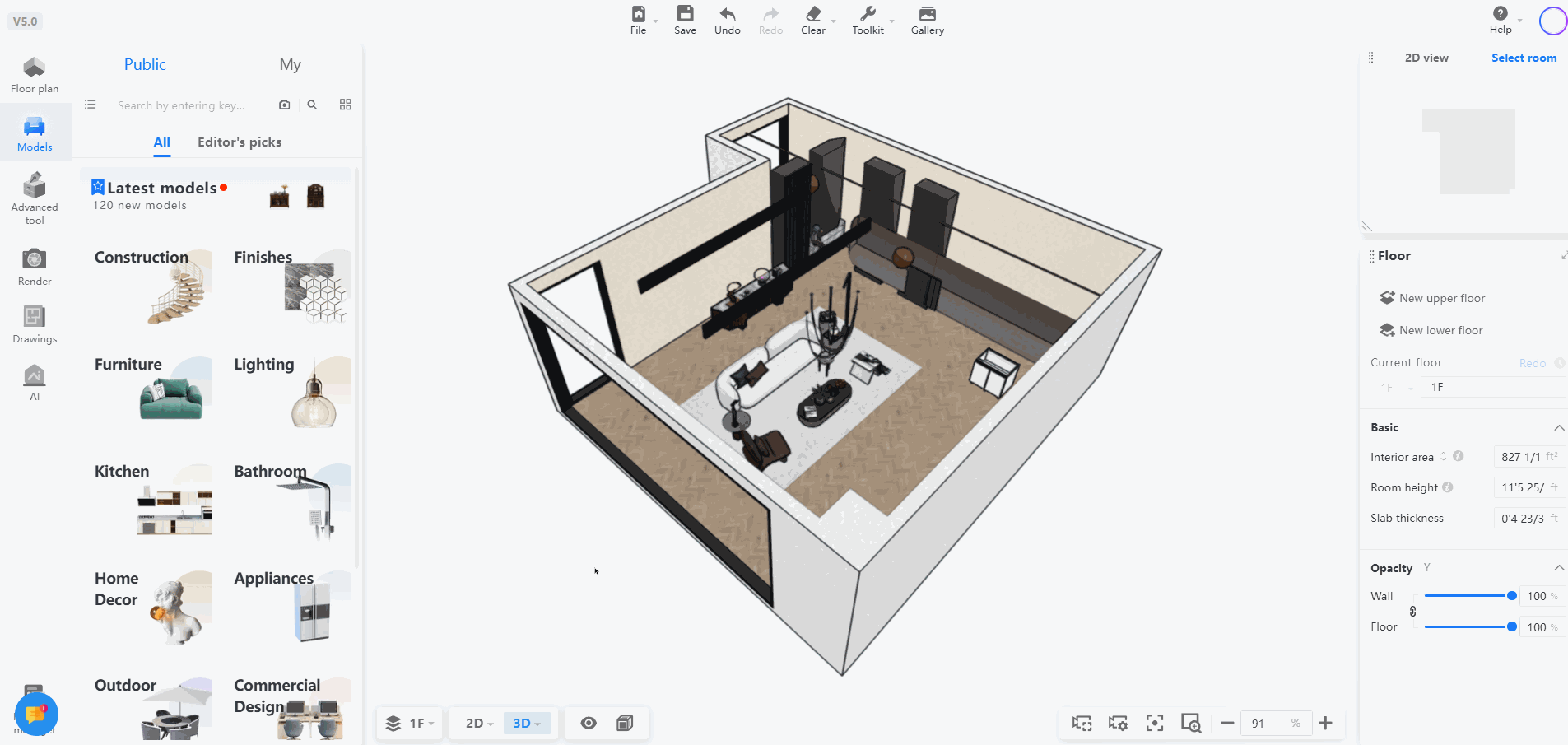Switch to 2D view tab in preview

click(x=1426, y=58)
